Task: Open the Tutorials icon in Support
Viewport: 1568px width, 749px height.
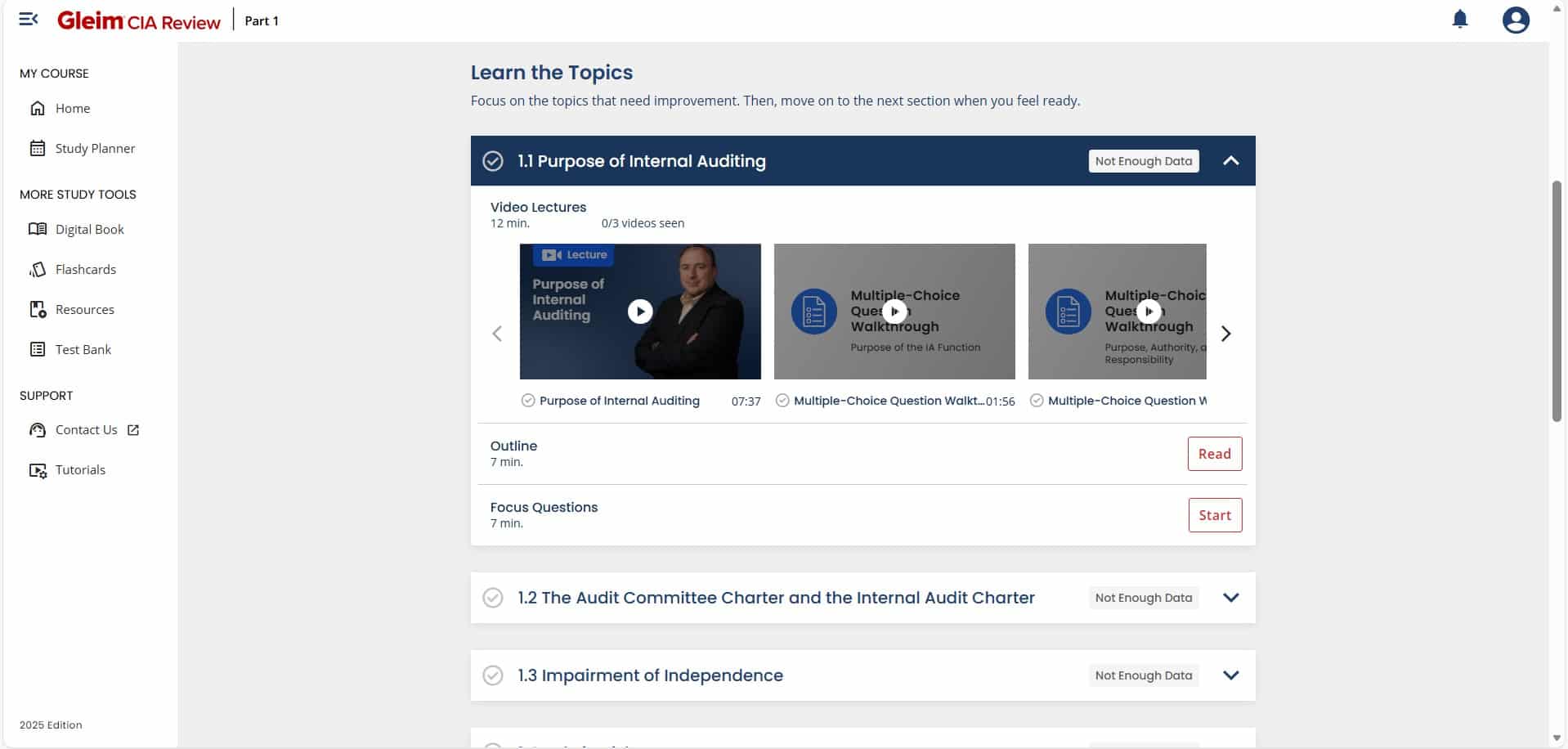Action: (x=38, y=470)
